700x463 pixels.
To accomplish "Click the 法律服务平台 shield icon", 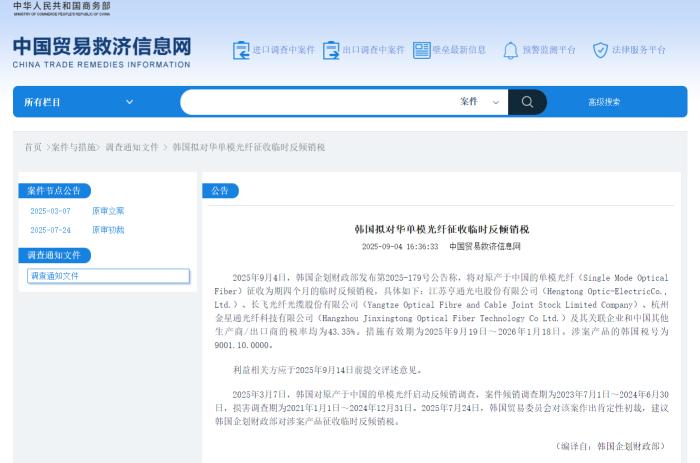I will pyautogui.click(x=600, y=50).
